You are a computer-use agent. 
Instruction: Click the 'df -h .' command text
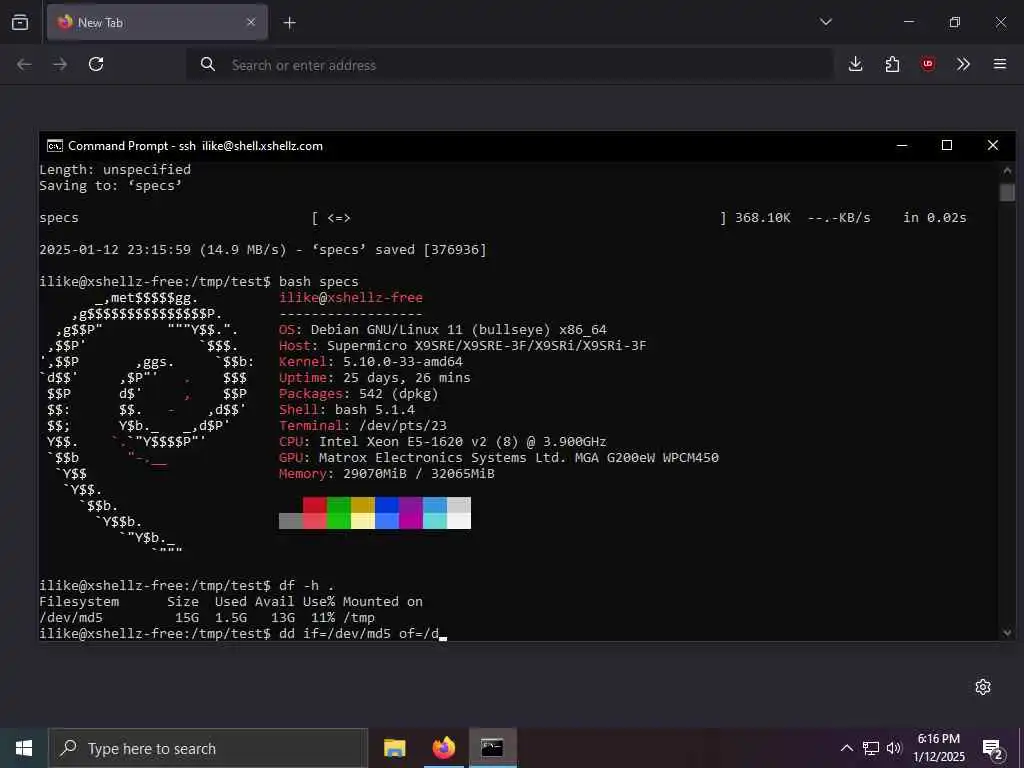306,585
